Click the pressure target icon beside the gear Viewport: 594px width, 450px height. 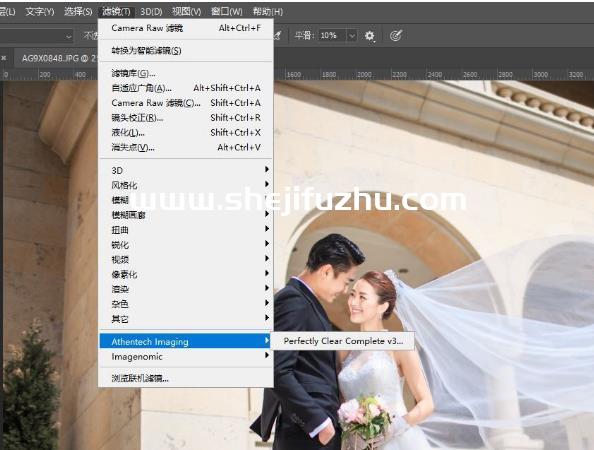395,36
